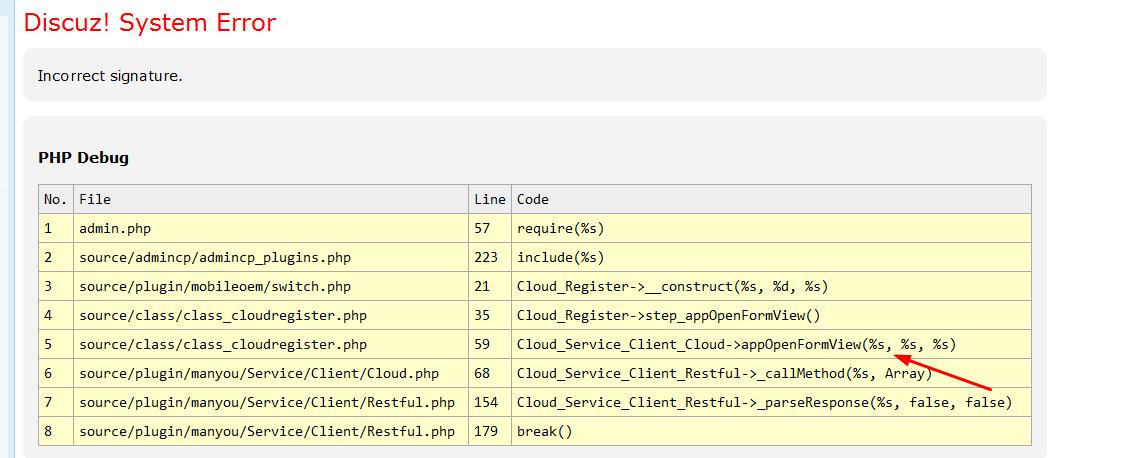Click row number 3 cell
The image size is (1129, 458).
[56, 287]
